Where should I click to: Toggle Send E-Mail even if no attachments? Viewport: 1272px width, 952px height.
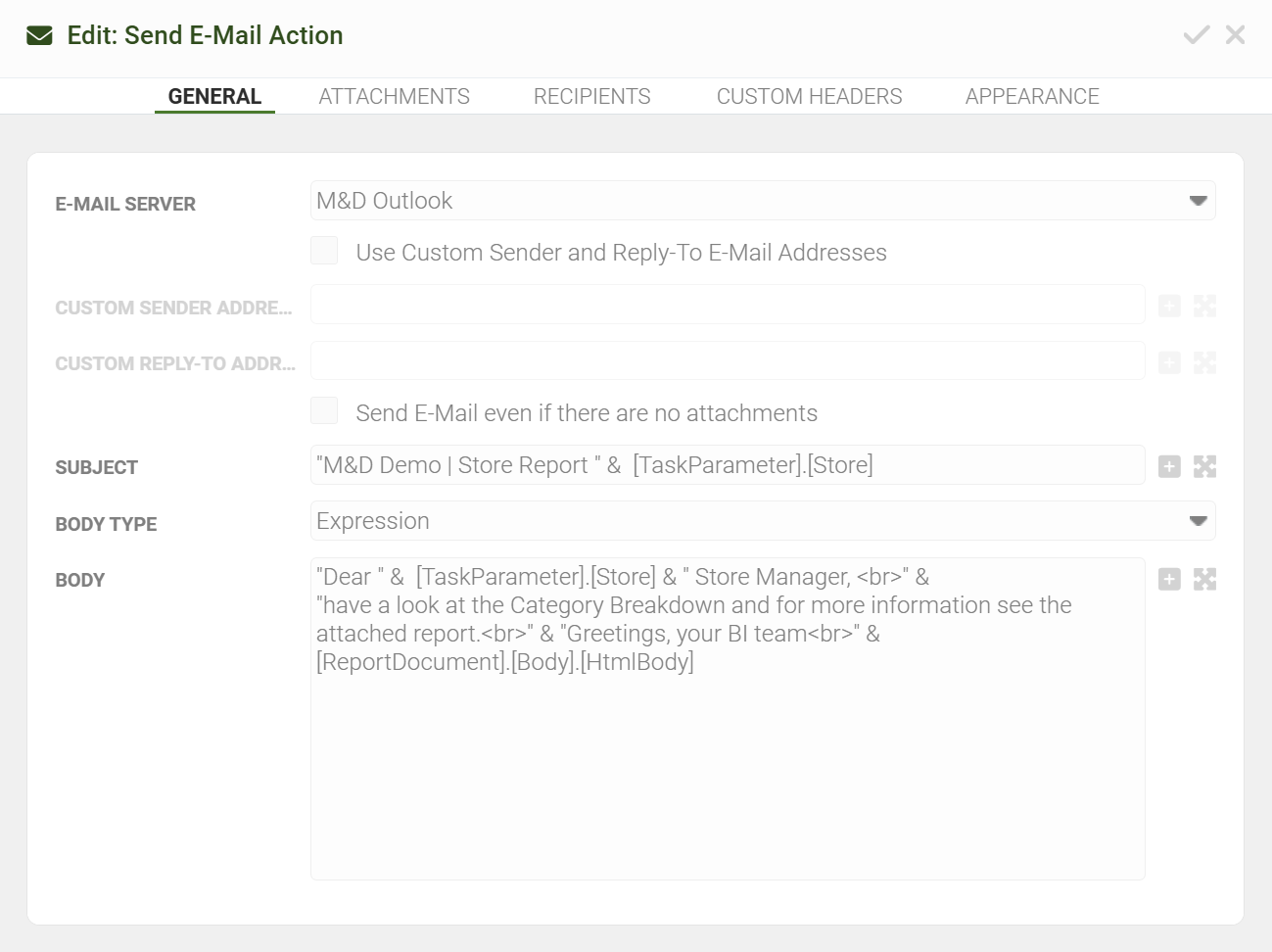click(x=324, y=411)
